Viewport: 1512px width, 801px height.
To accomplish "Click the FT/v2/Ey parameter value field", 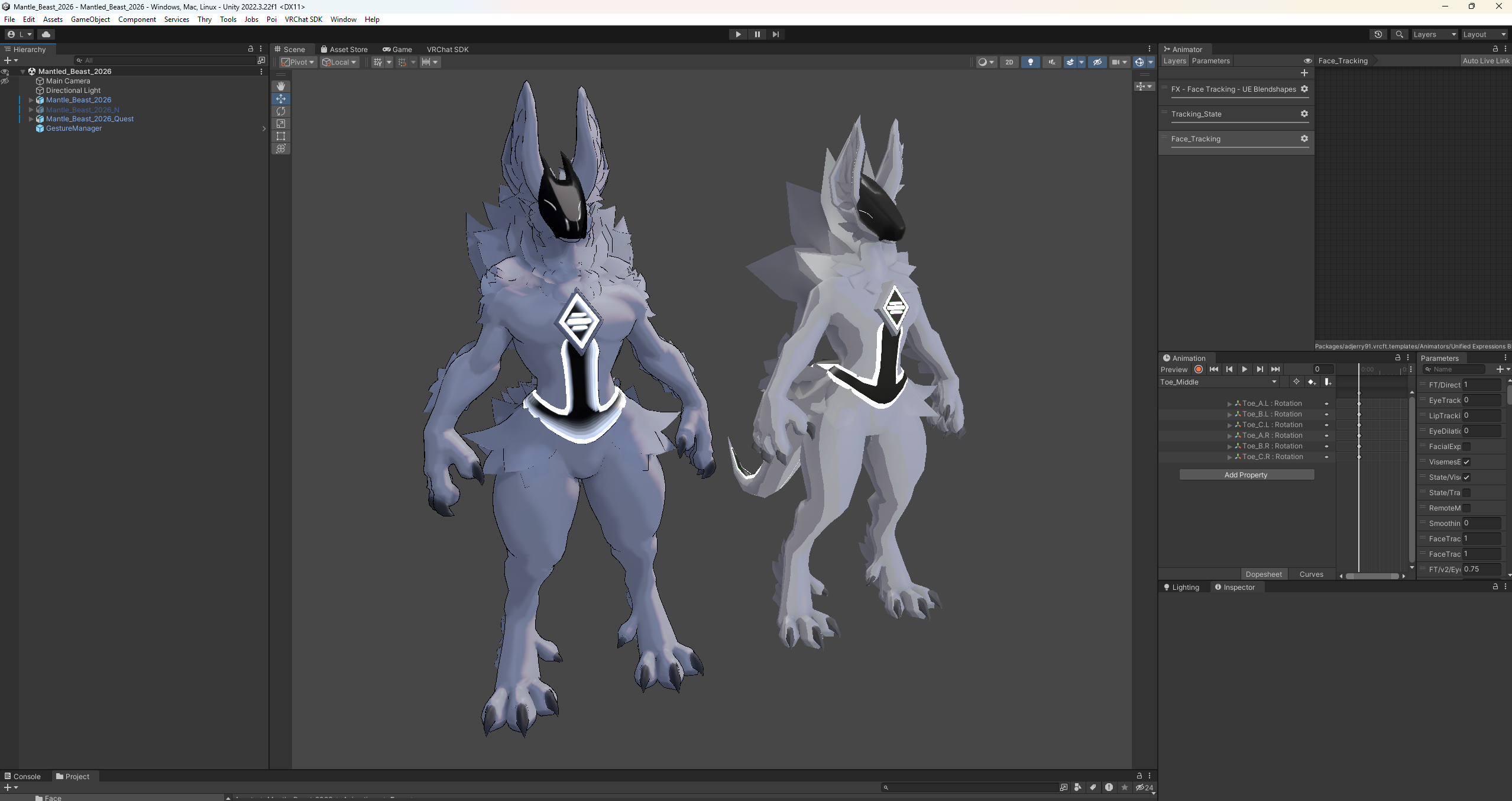I will pyautogui.click(x=1482, y=569).
